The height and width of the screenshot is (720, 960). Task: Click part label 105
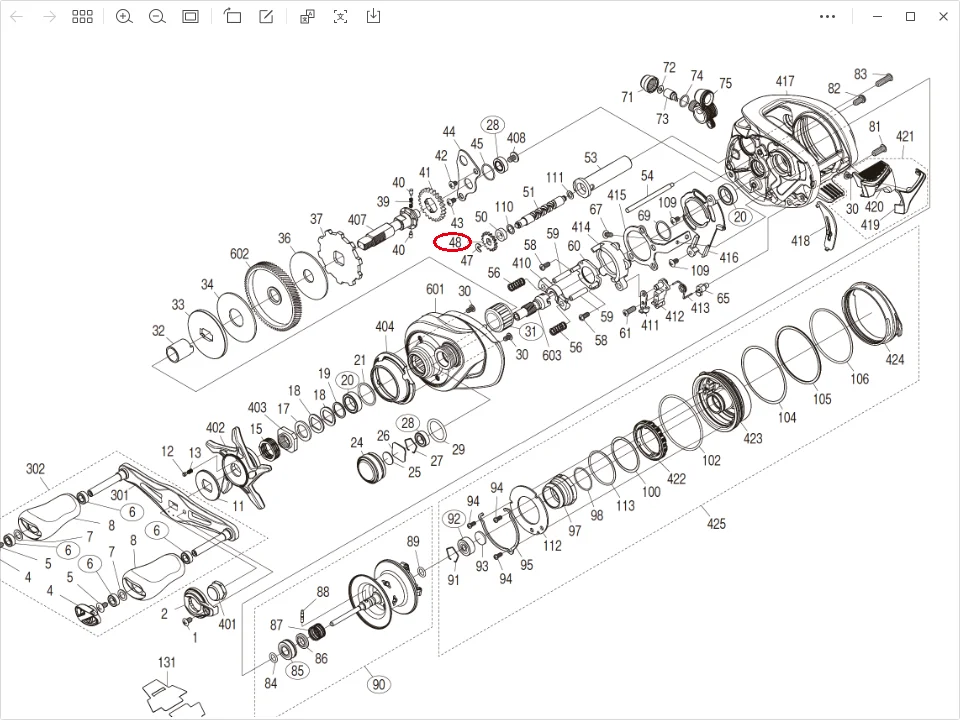pyautogui.click(x=822, y=399)
